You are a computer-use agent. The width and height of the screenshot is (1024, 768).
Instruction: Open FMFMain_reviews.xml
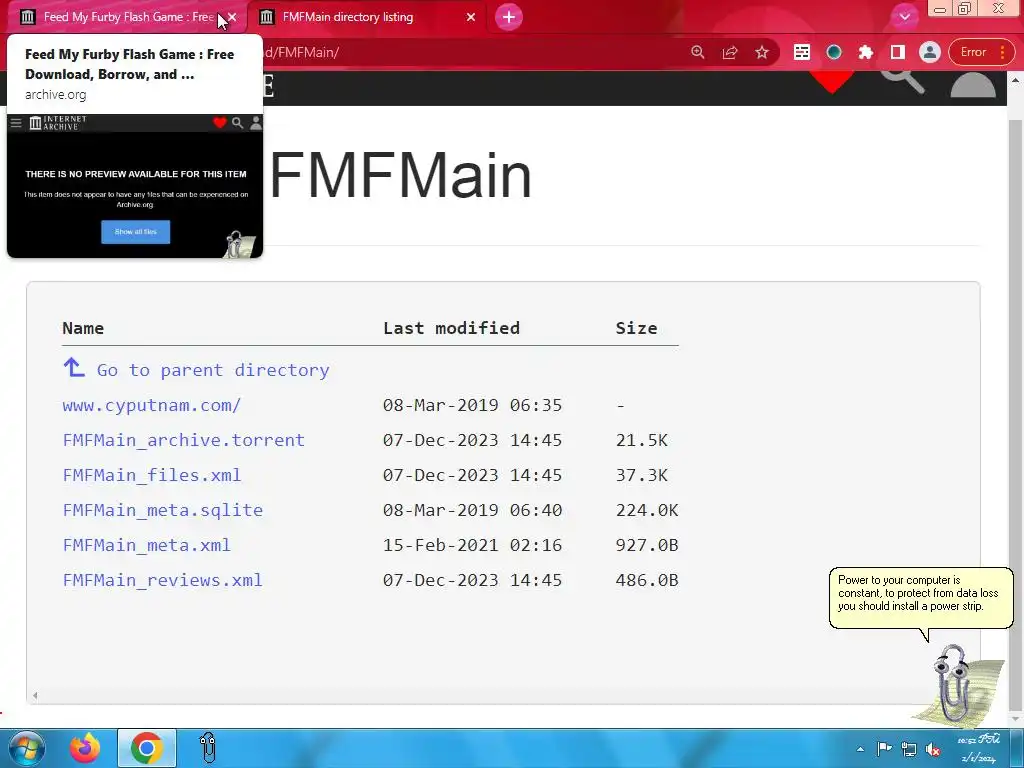[x=163, y=580]
